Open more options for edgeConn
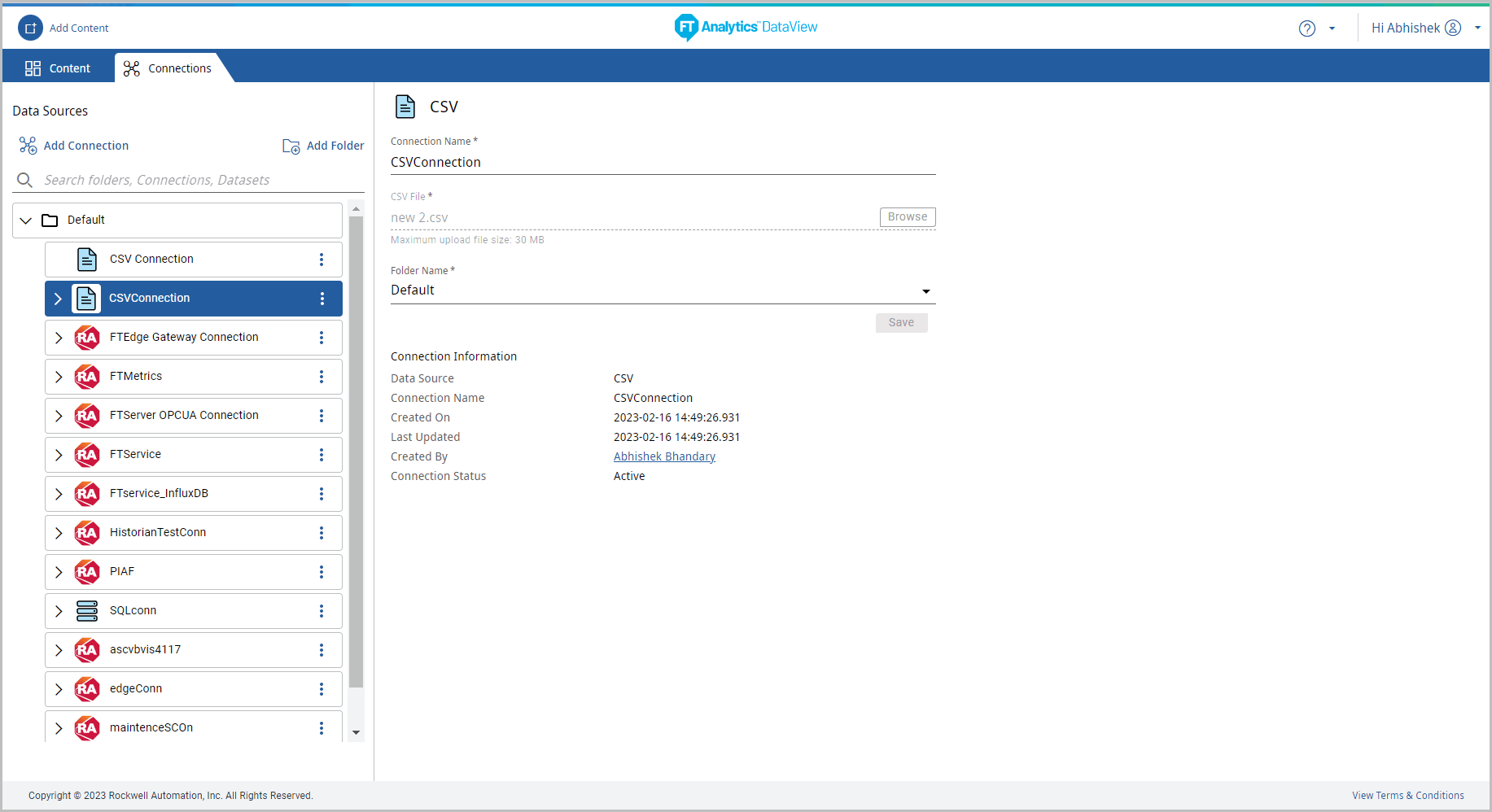Image resolution: width=1492 pixels, height=812 pixels. (x=322, y=689)
